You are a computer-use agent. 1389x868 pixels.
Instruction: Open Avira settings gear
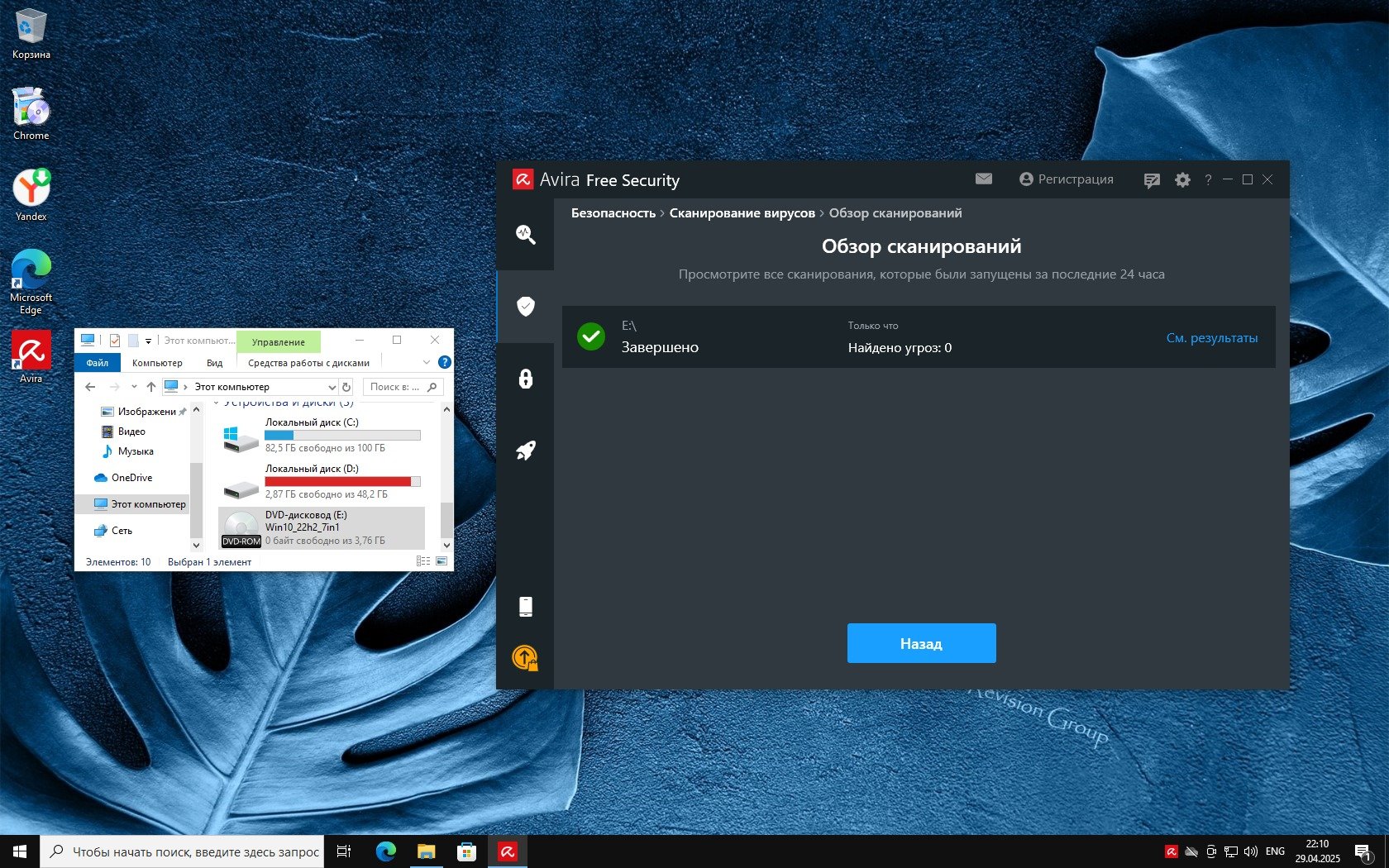(x=1182, y=179)
